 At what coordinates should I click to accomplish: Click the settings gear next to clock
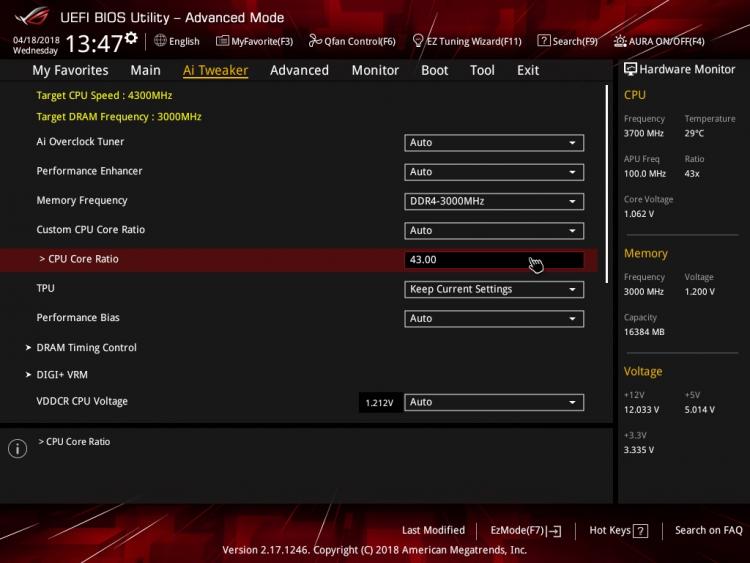pos(132,38)
